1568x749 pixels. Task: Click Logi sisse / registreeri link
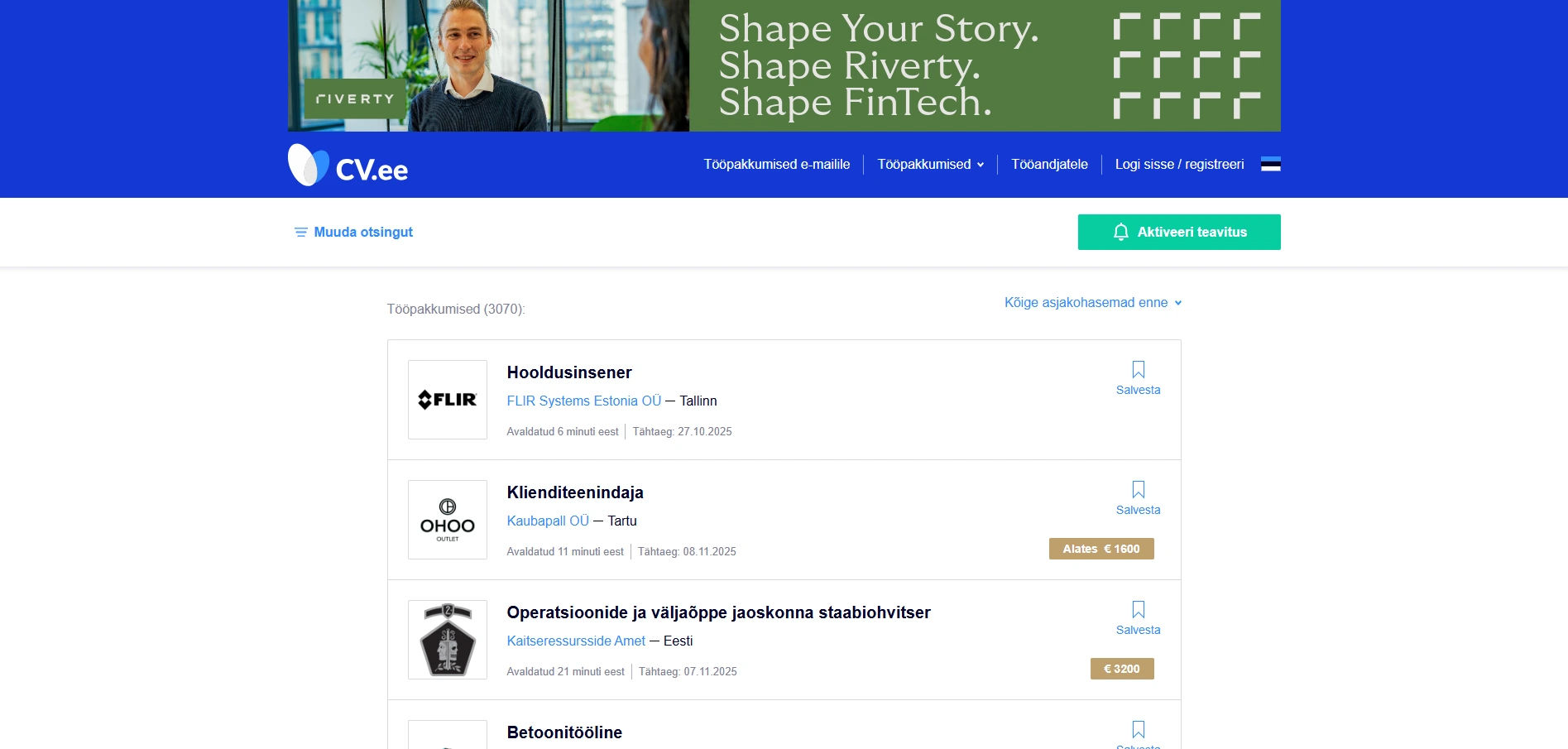click(x=1179, y=164)
